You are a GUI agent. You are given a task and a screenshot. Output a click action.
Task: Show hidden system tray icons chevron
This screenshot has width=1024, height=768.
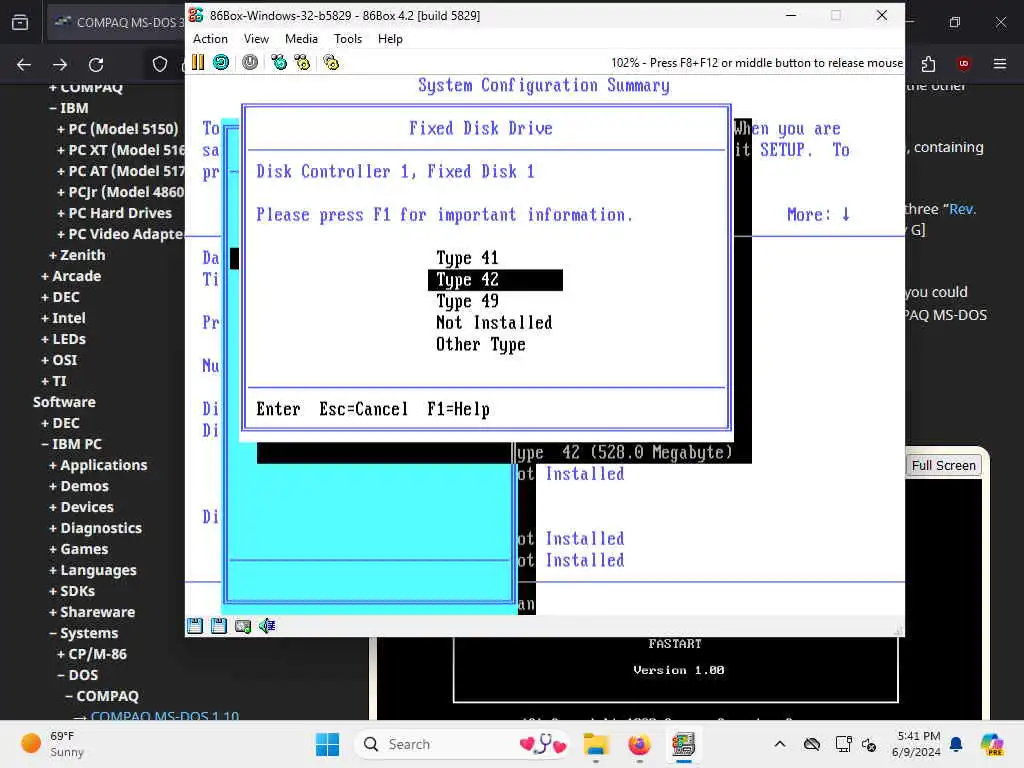click(x=780, y=744)
